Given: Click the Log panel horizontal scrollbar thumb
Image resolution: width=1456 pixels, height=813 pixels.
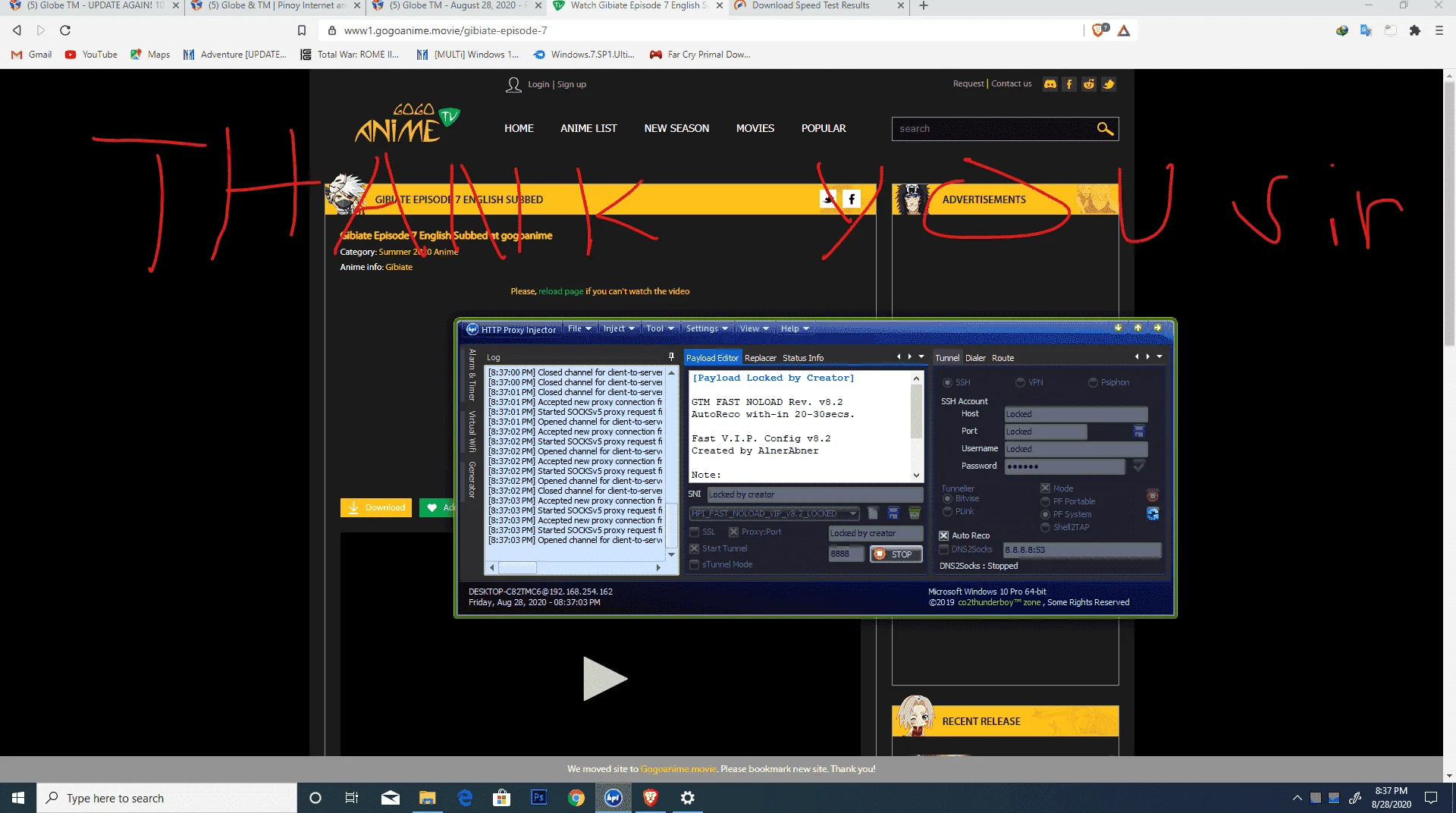Looking at the screenshot, I should point(517,567).
